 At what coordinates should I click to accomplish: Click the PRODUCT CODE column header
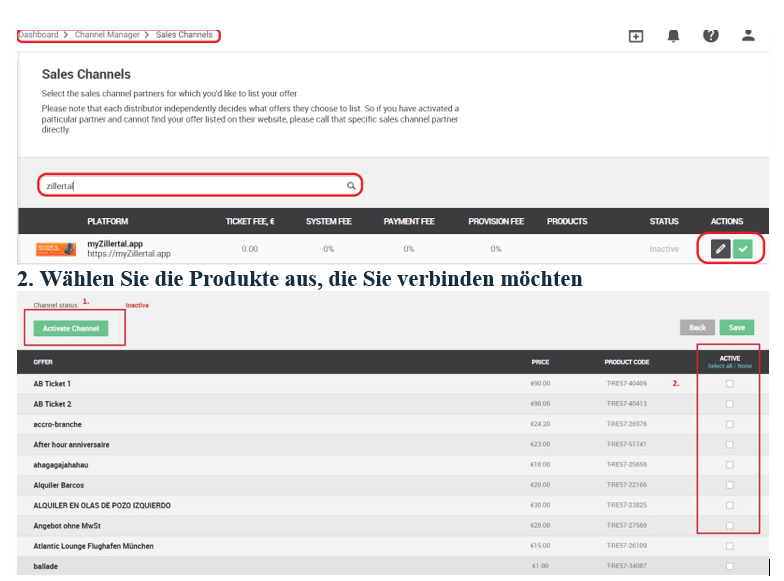[x=626, y=362]
